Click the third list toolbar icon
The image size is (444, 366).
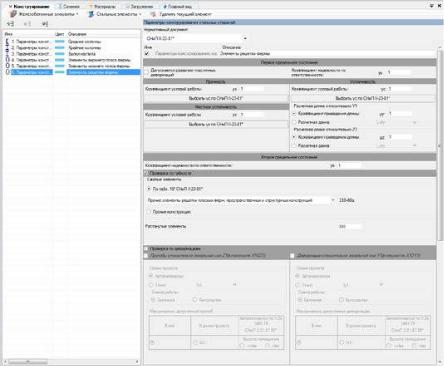[x=45, y=24]
